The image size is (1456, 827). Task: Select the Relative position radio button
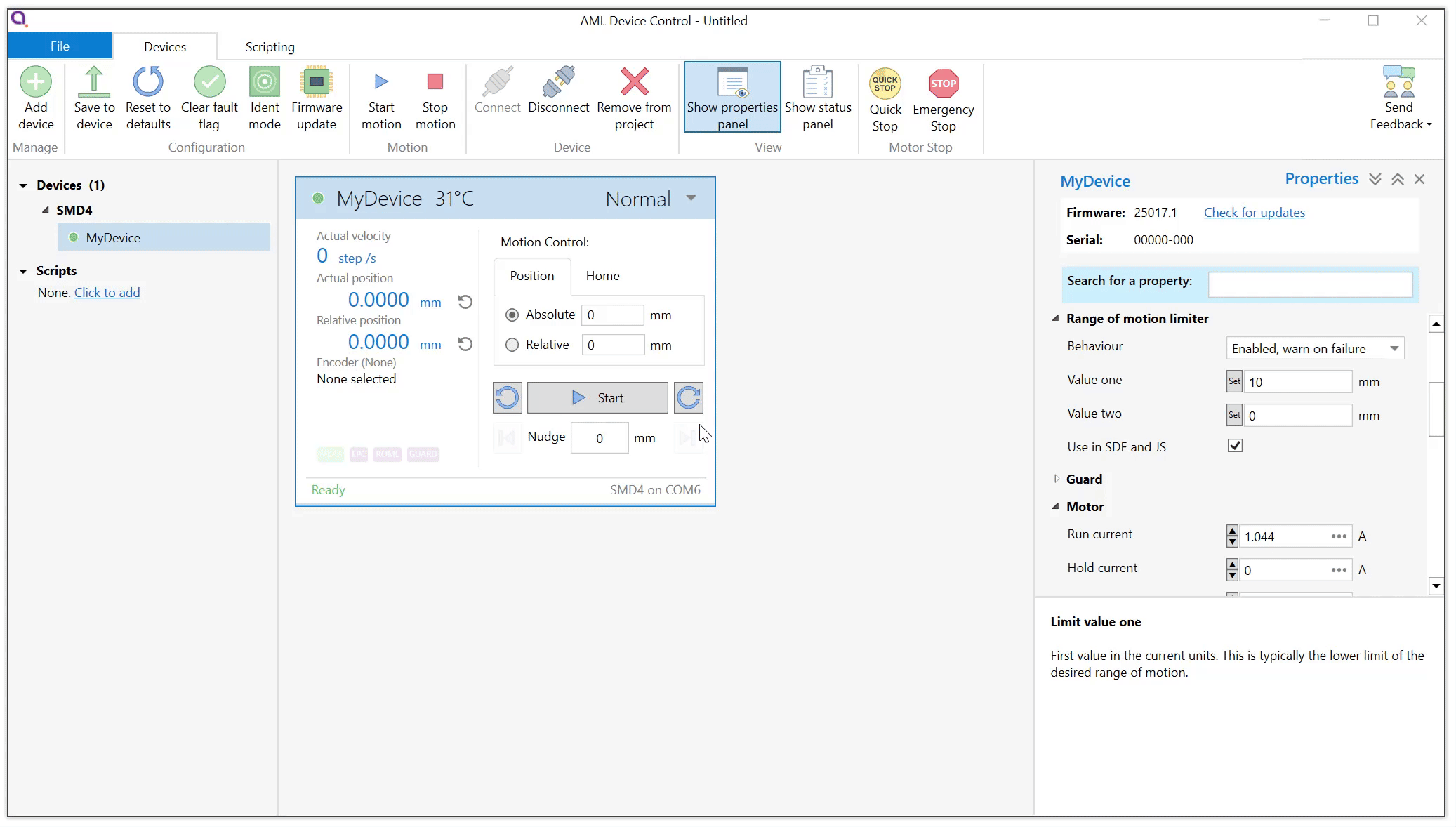coord(512,345)
